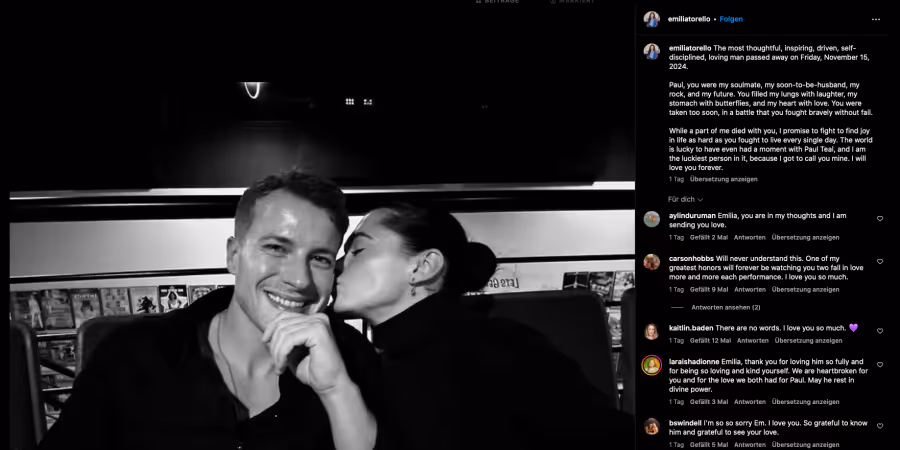View 'Gefällt 3 Mal' likes on laraishadionne's comment

(709, 402)
